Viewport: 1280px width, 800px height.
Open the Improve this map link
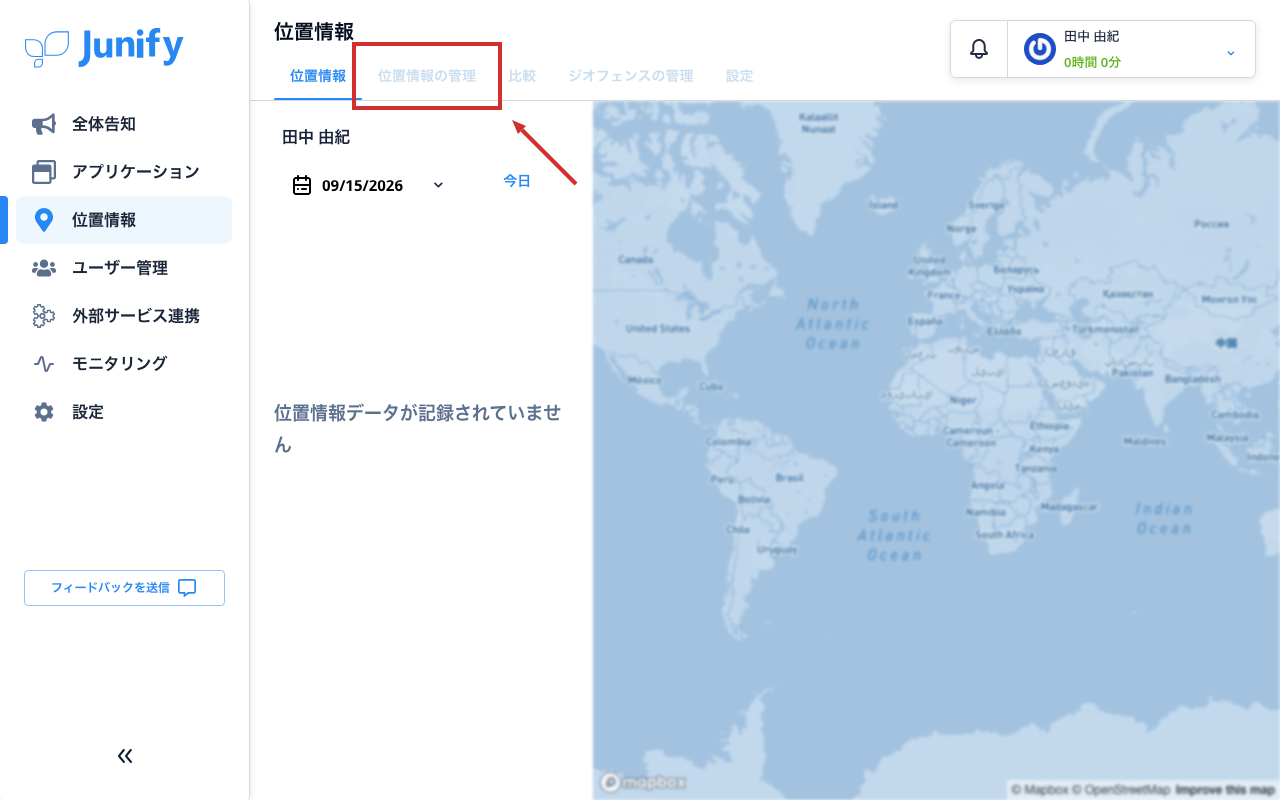pos(1225,789)
